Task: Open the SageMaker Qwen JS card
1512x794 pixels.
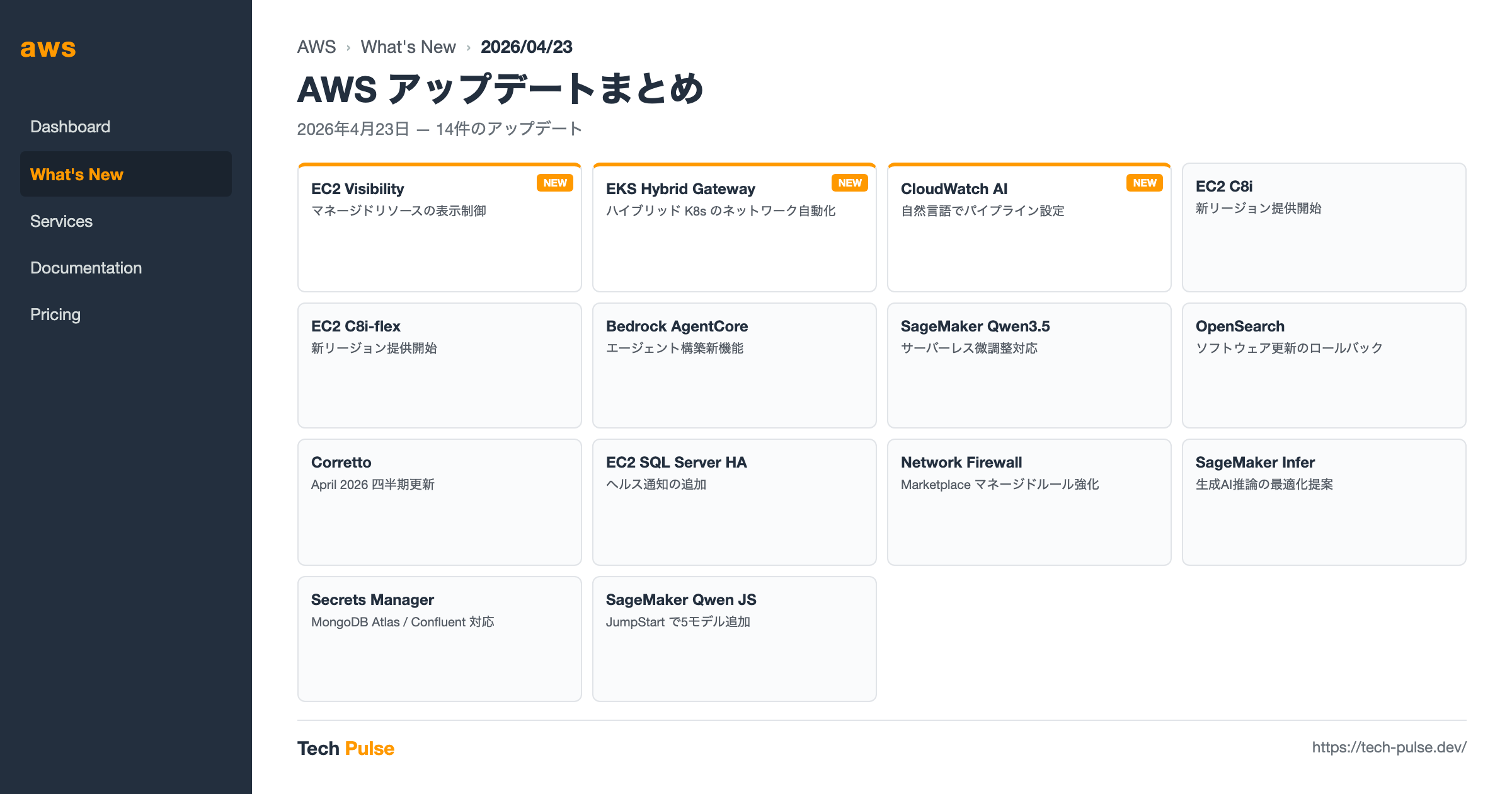Action: [x=735, y=639]
